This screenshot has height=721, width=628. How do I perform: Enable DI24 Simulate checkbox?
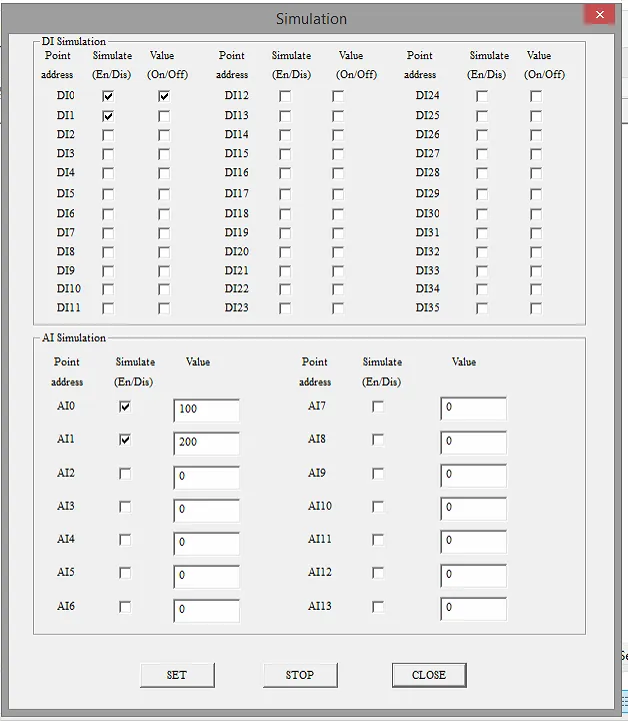(x=482, y=96)
